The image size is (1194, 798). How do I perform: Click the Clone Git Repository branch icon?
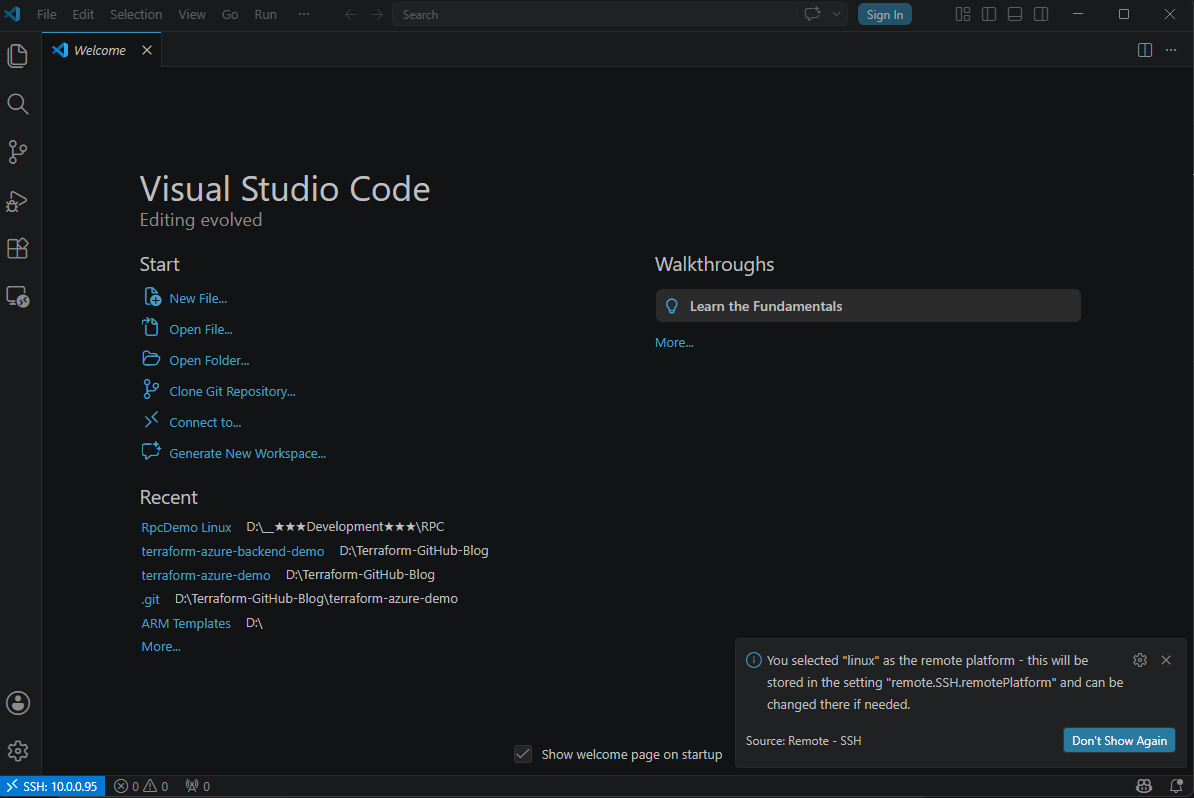coord(152,389)
